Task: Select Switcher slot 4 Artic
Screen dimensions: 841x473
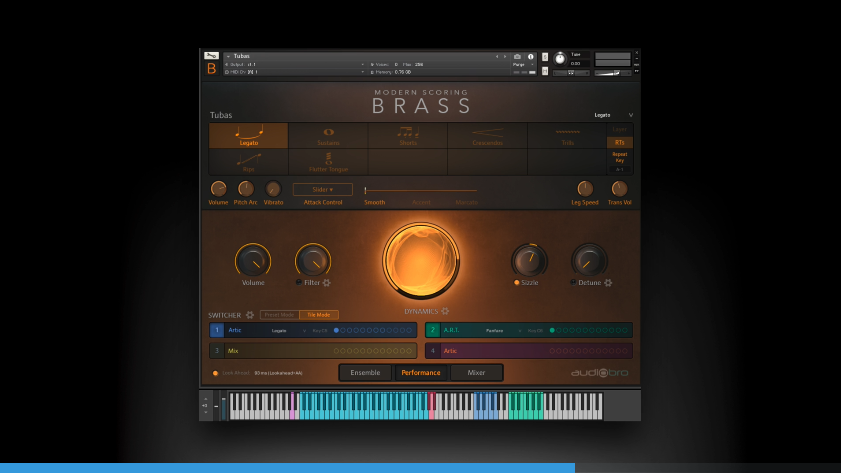Action: point(529,351)
